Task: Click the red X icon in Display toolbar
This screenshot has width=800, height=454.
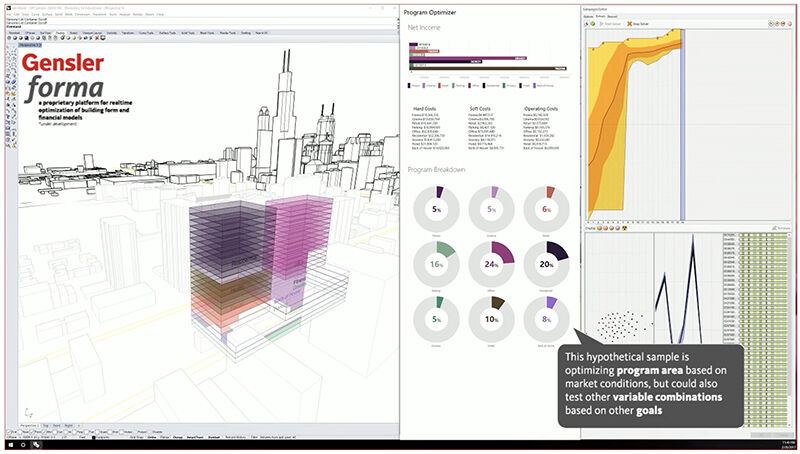Action: click(x=96, y=38)
